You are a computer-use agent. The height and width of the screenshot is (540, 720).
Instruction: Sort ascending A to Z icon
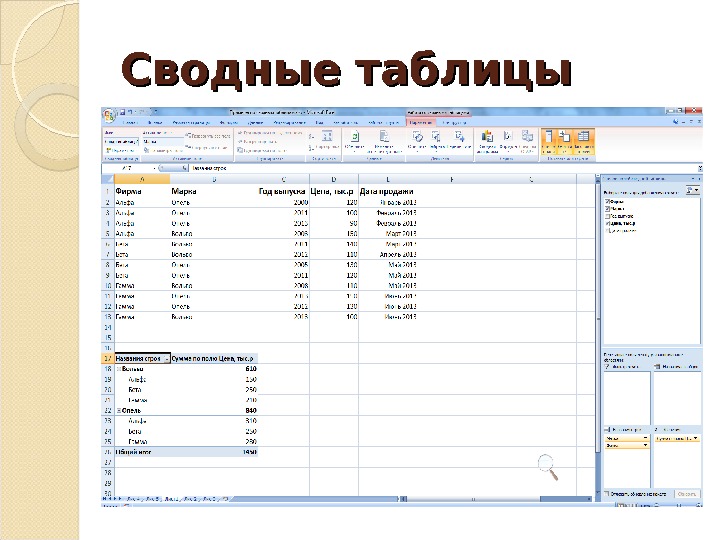click(x=311, y=136)
